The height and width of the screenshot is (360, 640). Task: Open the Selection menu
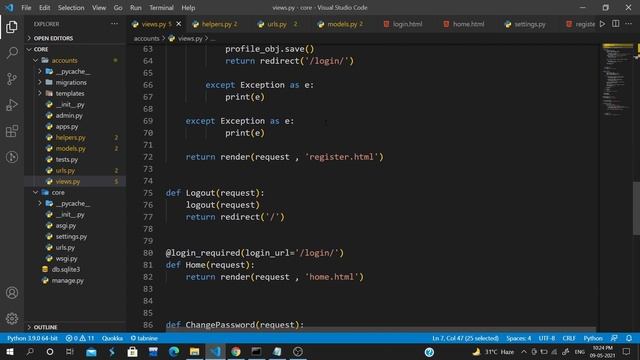[71, 8]
